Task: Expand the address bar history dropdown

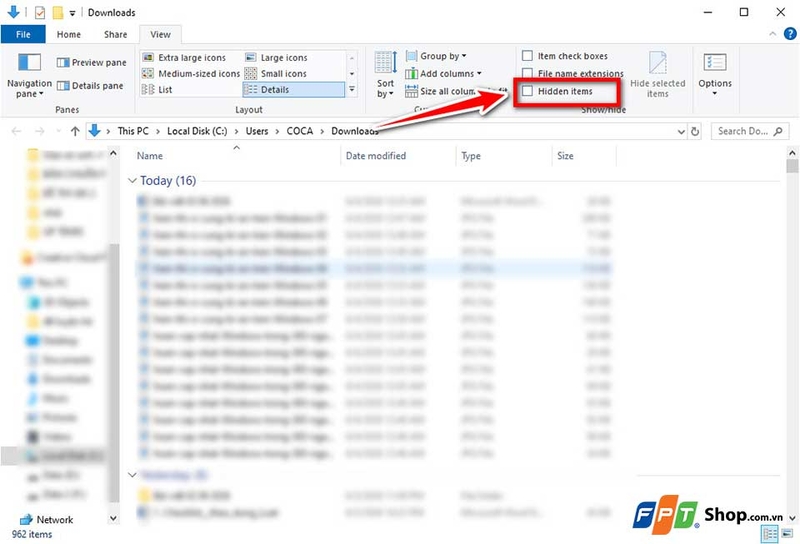Action: (x=681, y=132)
